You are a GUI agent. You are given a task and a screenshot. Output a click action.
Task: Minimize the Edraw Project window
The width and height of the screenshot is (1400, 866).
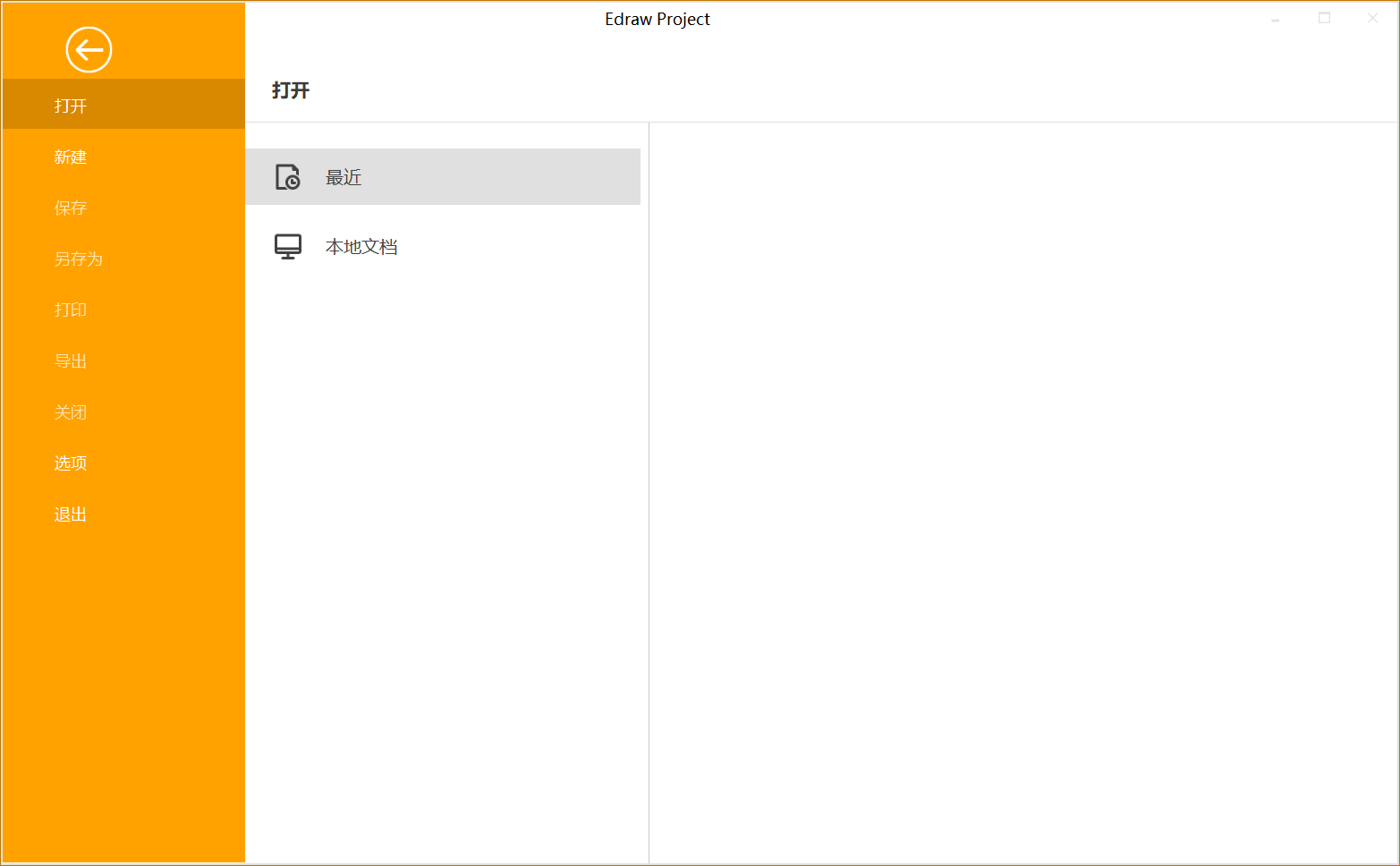tap(1276, 19)
